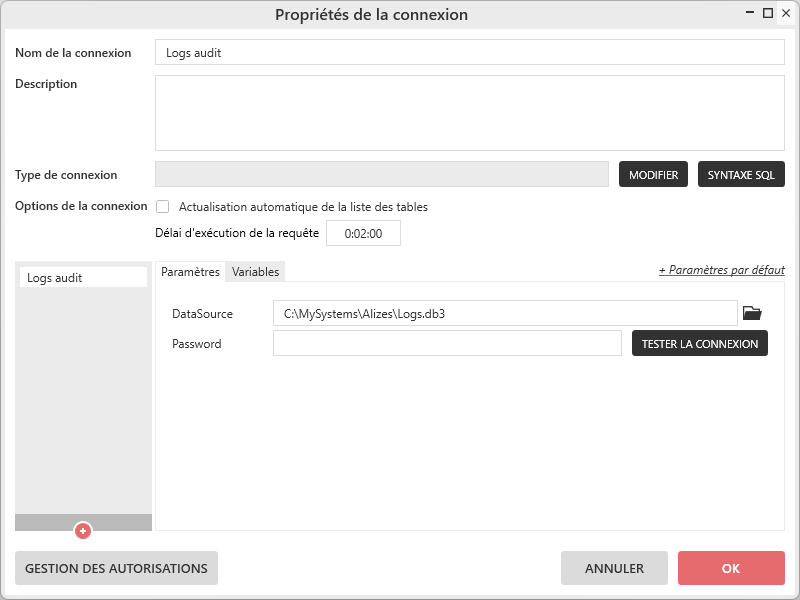Image resolution: width=800 pixels, height=600 pixels.
Task: Focus the Password input field
Action: [x=447, y=344]
